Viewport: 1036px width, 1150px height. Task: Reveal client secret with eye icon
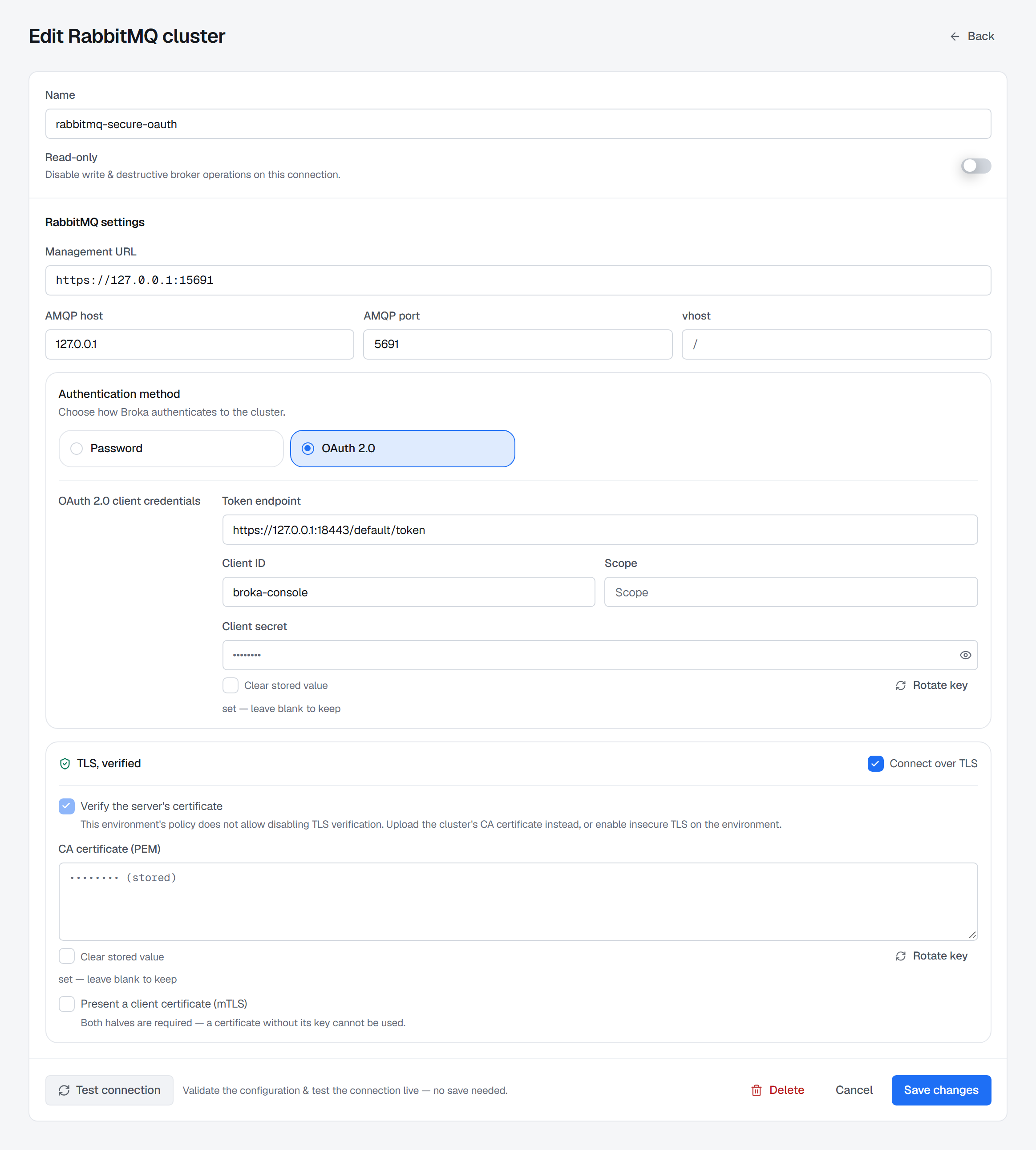[965, 655]
